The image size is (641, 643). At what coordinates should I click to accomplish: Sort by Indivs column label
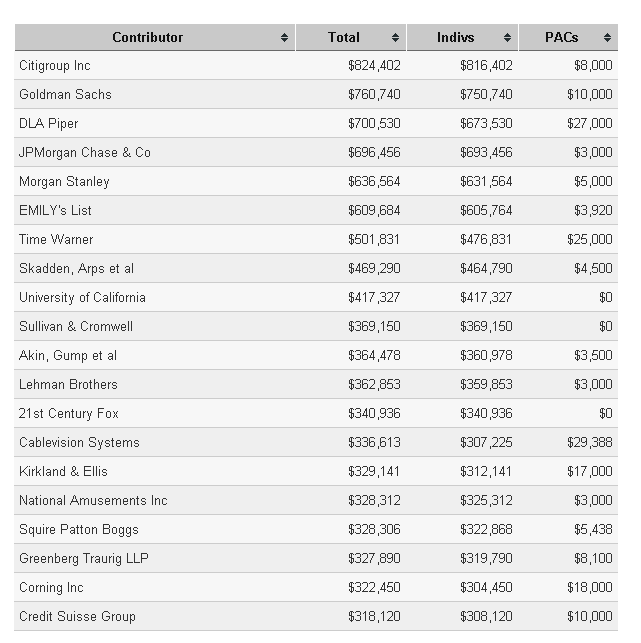coord(455,38)
